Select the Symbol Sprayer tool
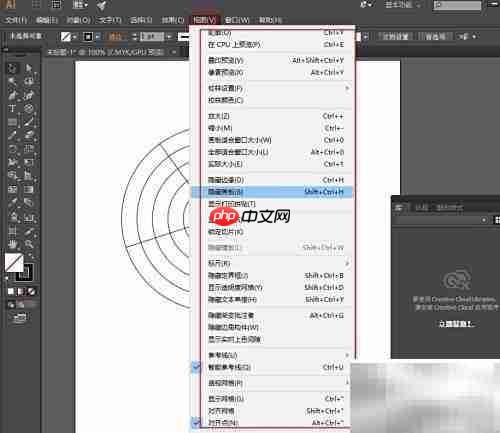Screen dimensions: 500x433 [x=12, y=217]
